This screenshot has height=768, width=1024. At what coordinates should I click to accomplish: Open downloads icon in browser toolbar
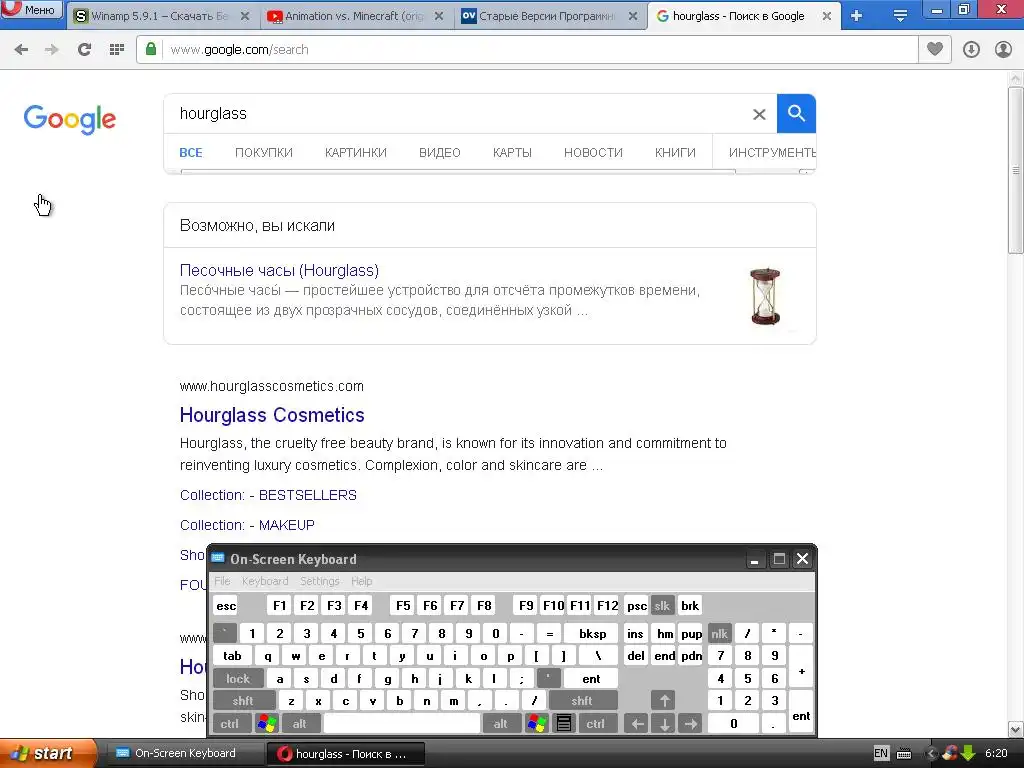(971, 50)
